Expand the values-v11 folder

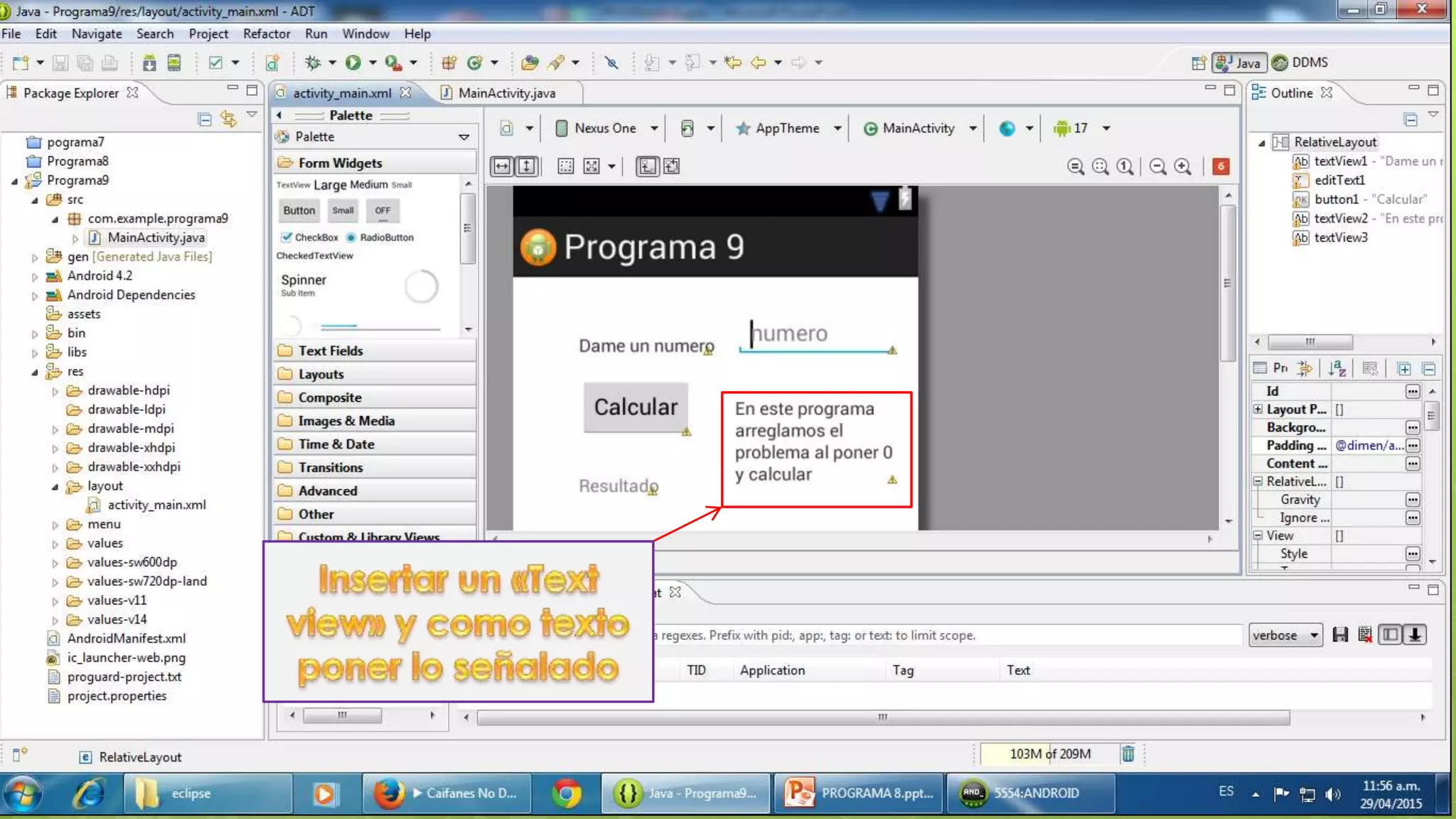click(x=55, y=601)
